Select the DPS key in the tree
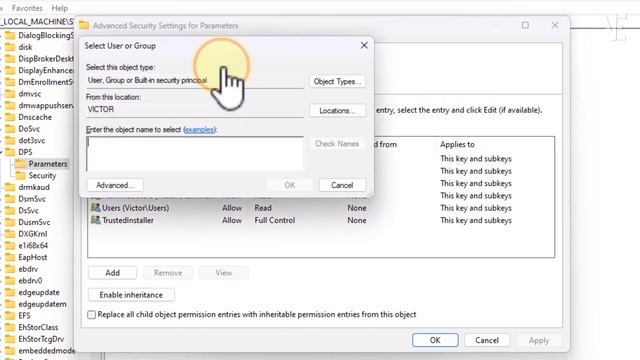This screenshot has width=640, height=360. [25, 152]
